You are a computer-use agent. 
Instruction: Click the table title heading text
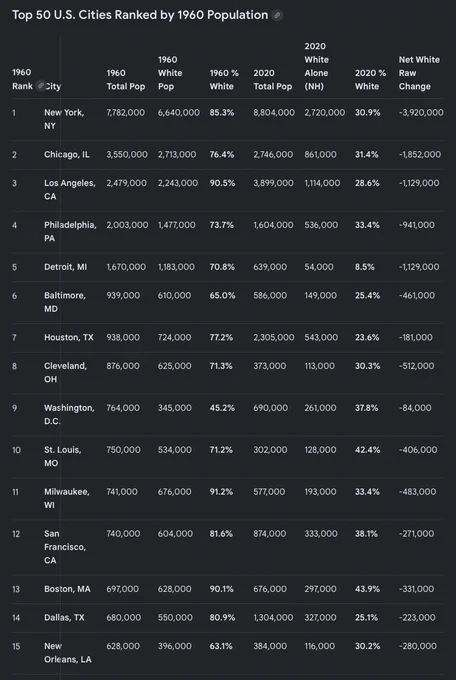point(140,15)
